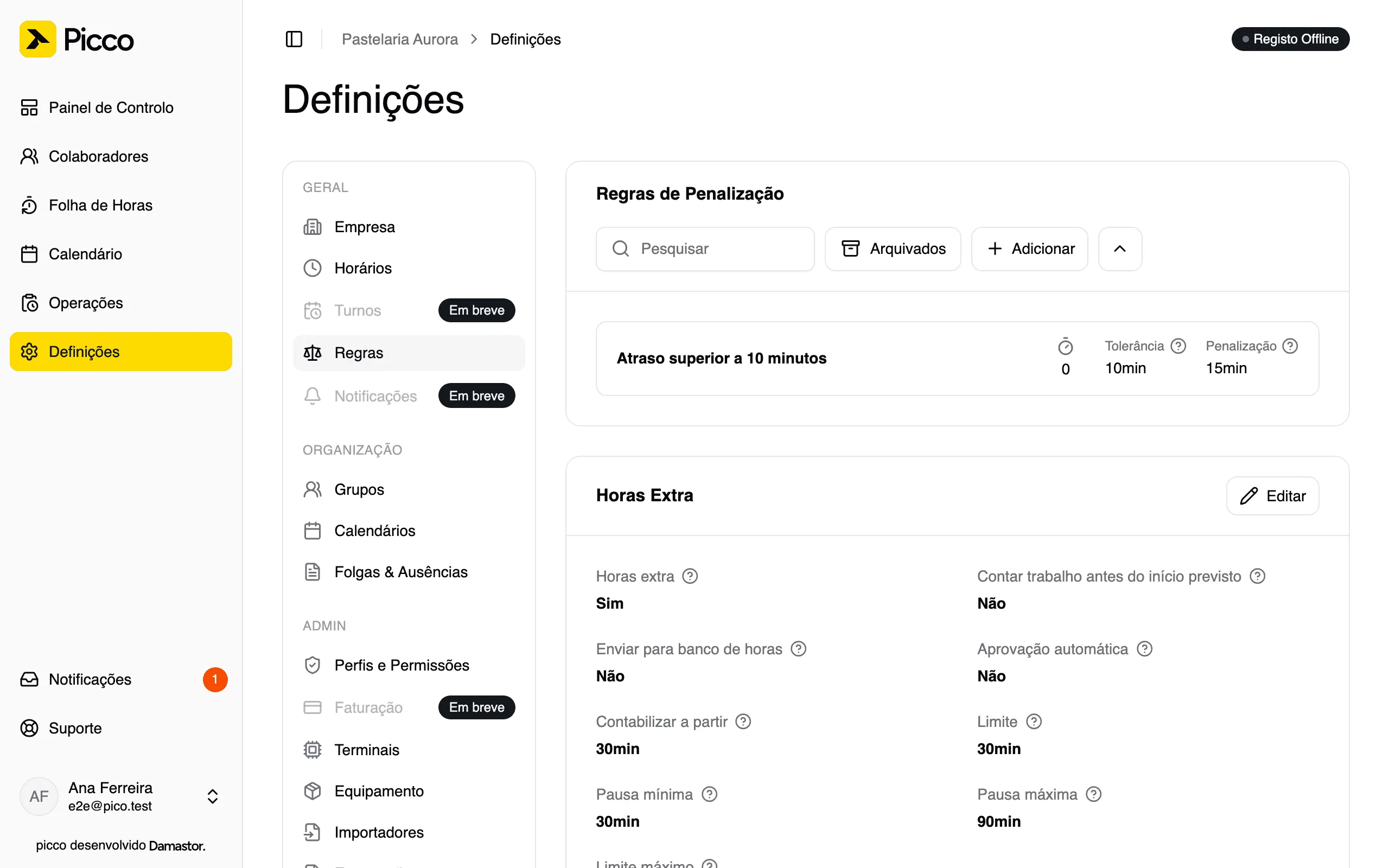Click help icon beside Aprovação automática

click(1144, 649)
